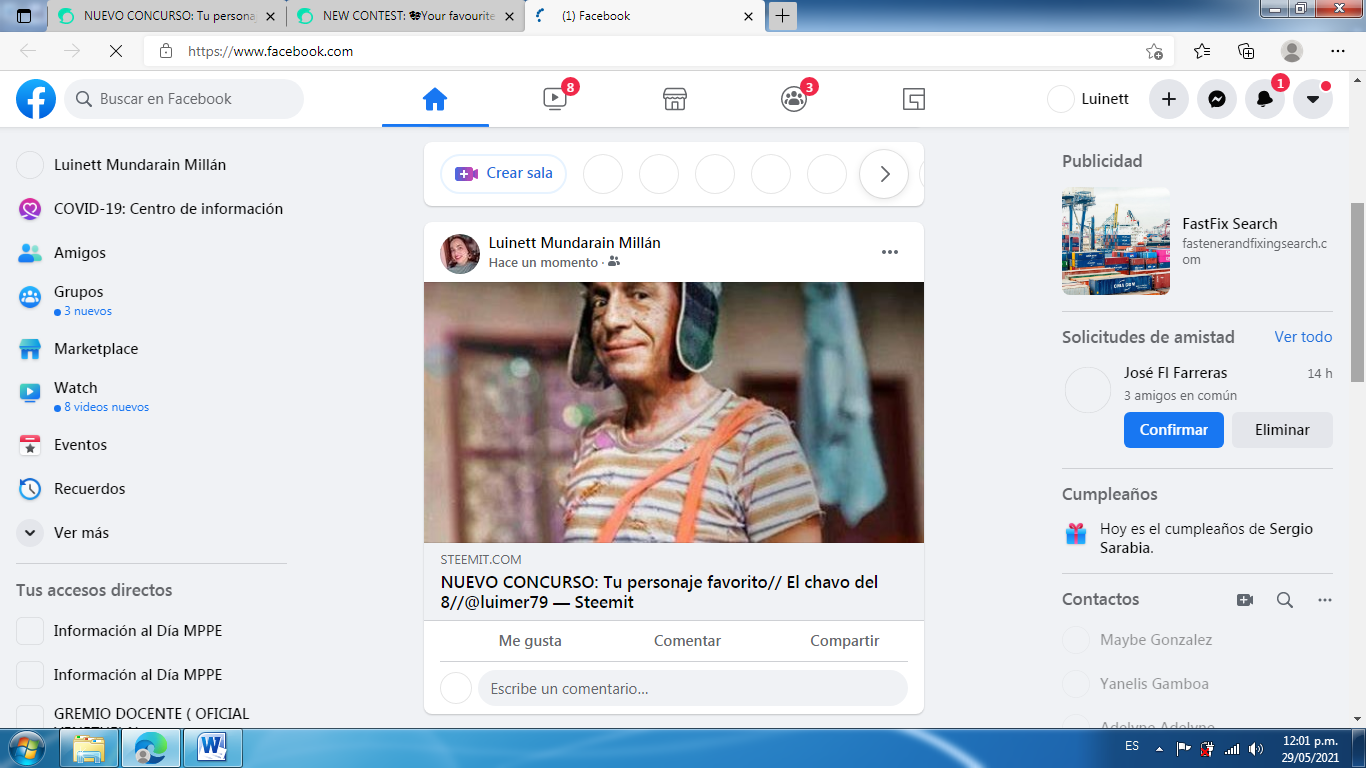Click the Facebook logo icon

click(x=36, y=99)
